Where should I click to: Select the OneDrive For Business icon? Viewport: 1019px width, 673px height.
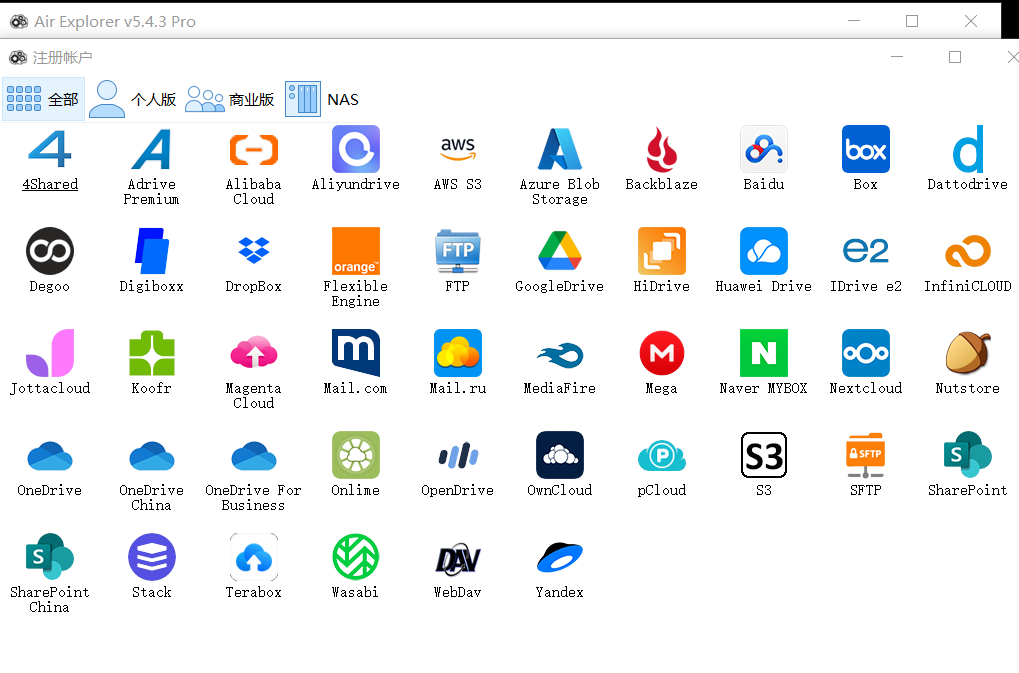tap(253, 456)
